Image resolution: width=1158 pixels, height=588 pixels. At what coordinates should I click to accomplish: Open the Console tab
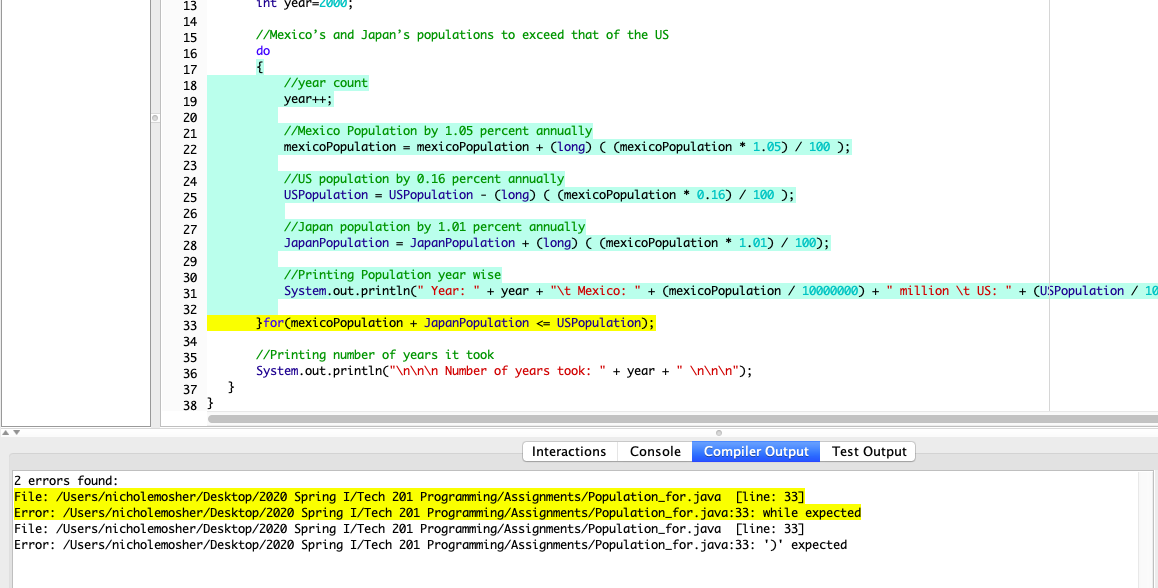pos(655,451)
